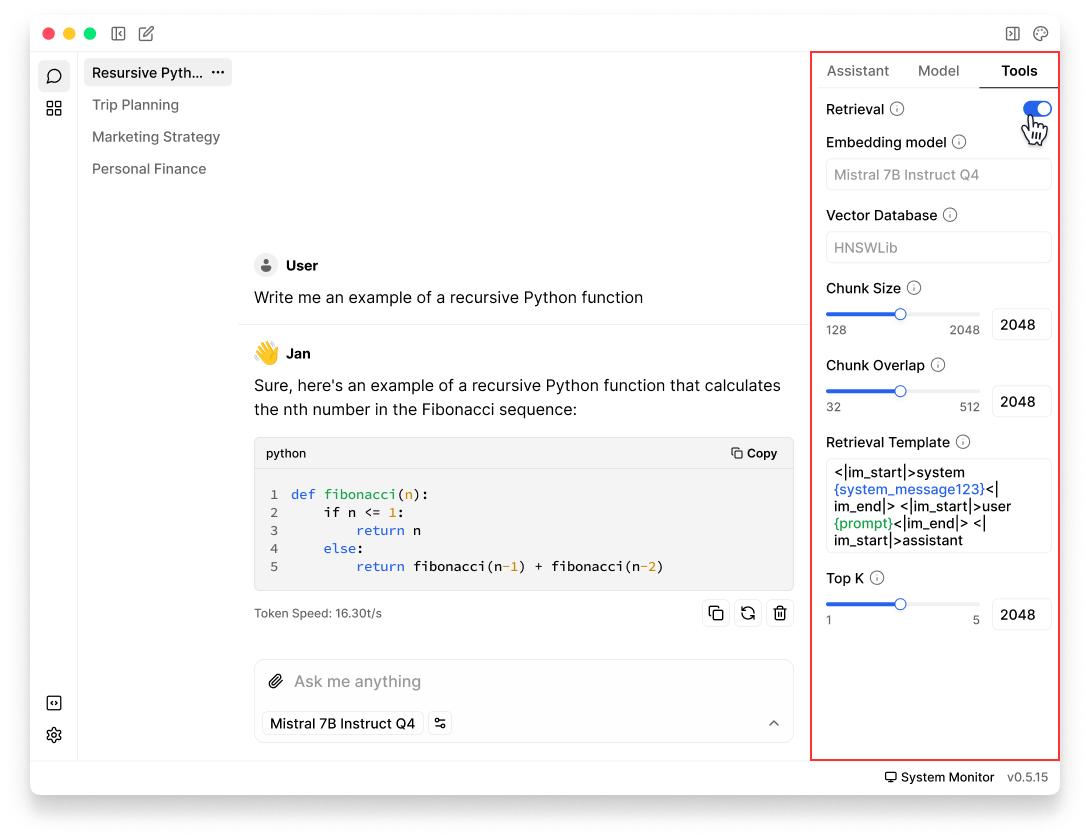Regenerate the response with refresh icon
Viewport: 1090px width, 840px height.
click(x=747, y=613)
